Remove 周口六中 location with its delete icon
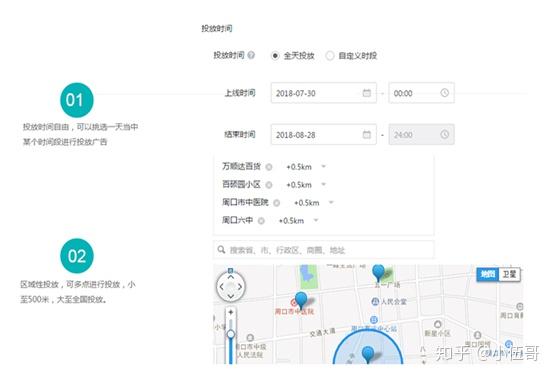The image size is (554, 377). [261, 221]
